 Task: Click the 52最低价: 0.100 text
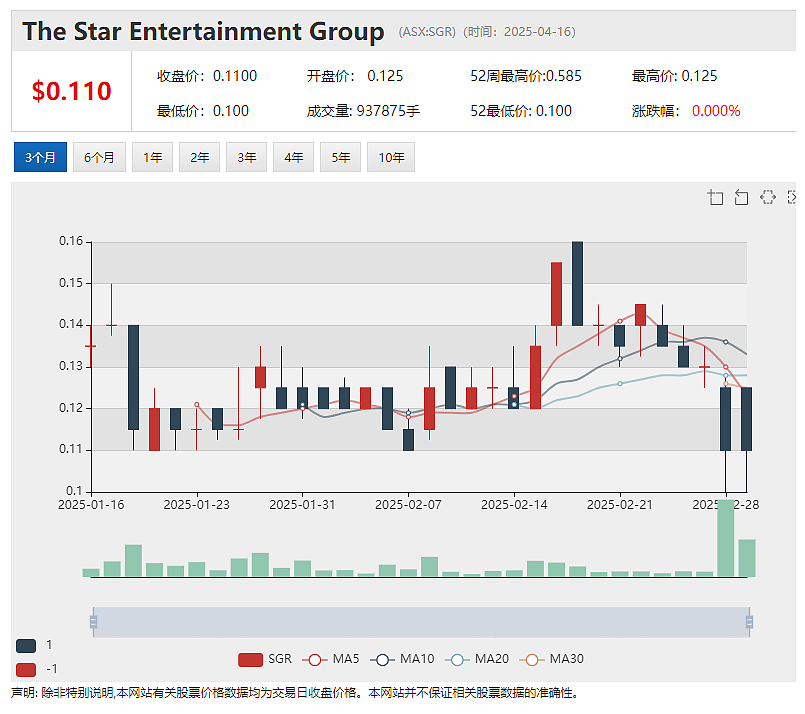pyautogui.click(x=521, y=111)
